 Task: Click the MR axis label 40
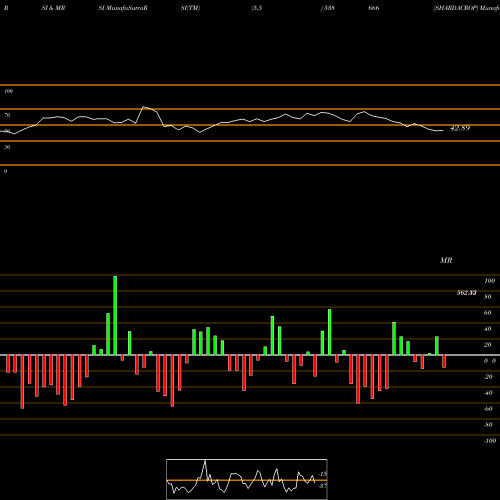point(488,329)
